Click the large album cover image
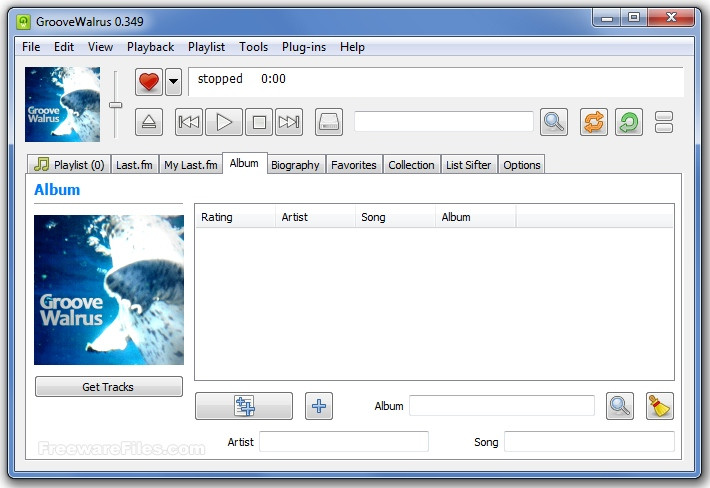 pyautogui.click(x=109, y=290)
